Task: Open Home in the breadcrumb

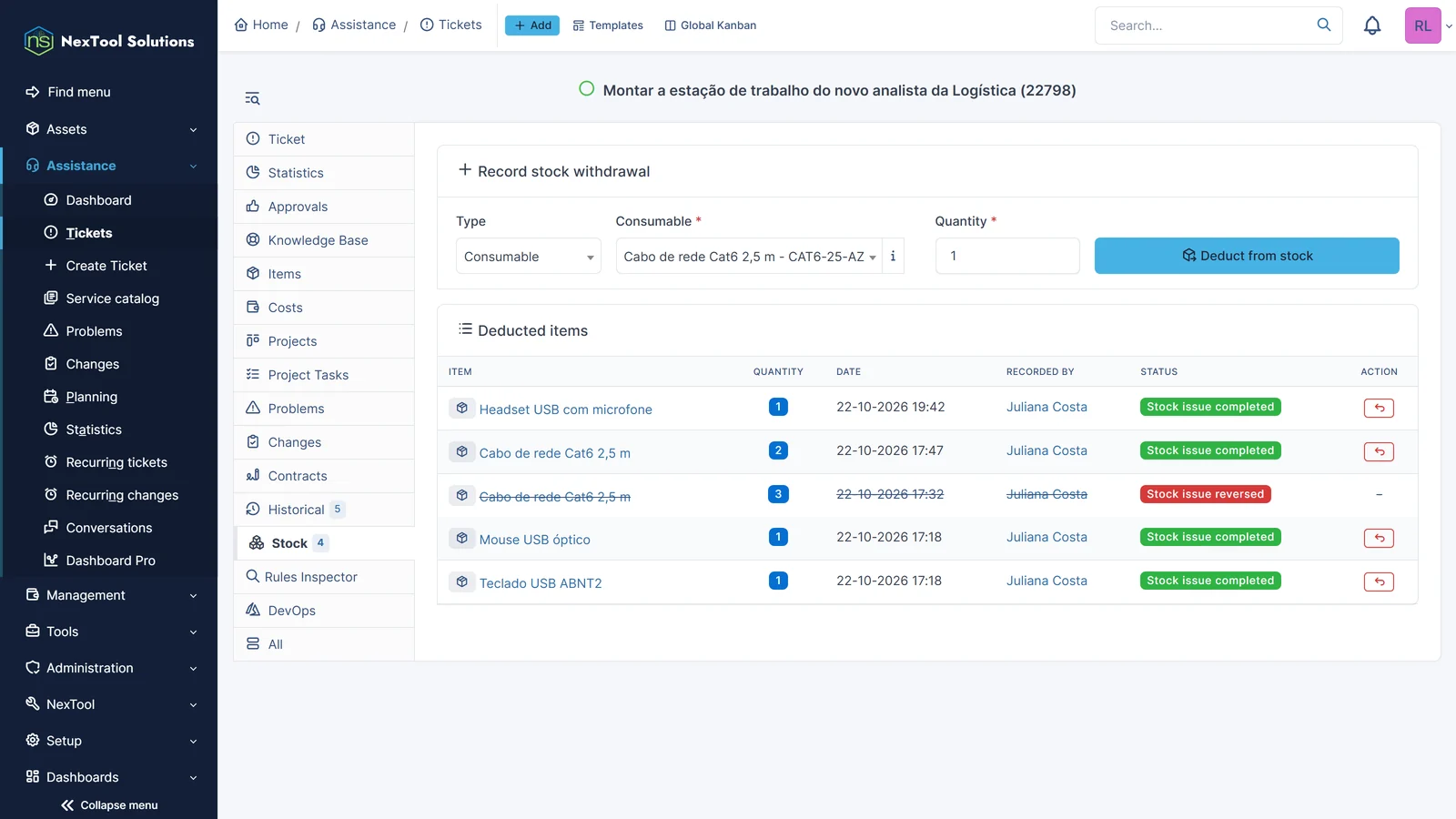Action: (x=261, y=25)
